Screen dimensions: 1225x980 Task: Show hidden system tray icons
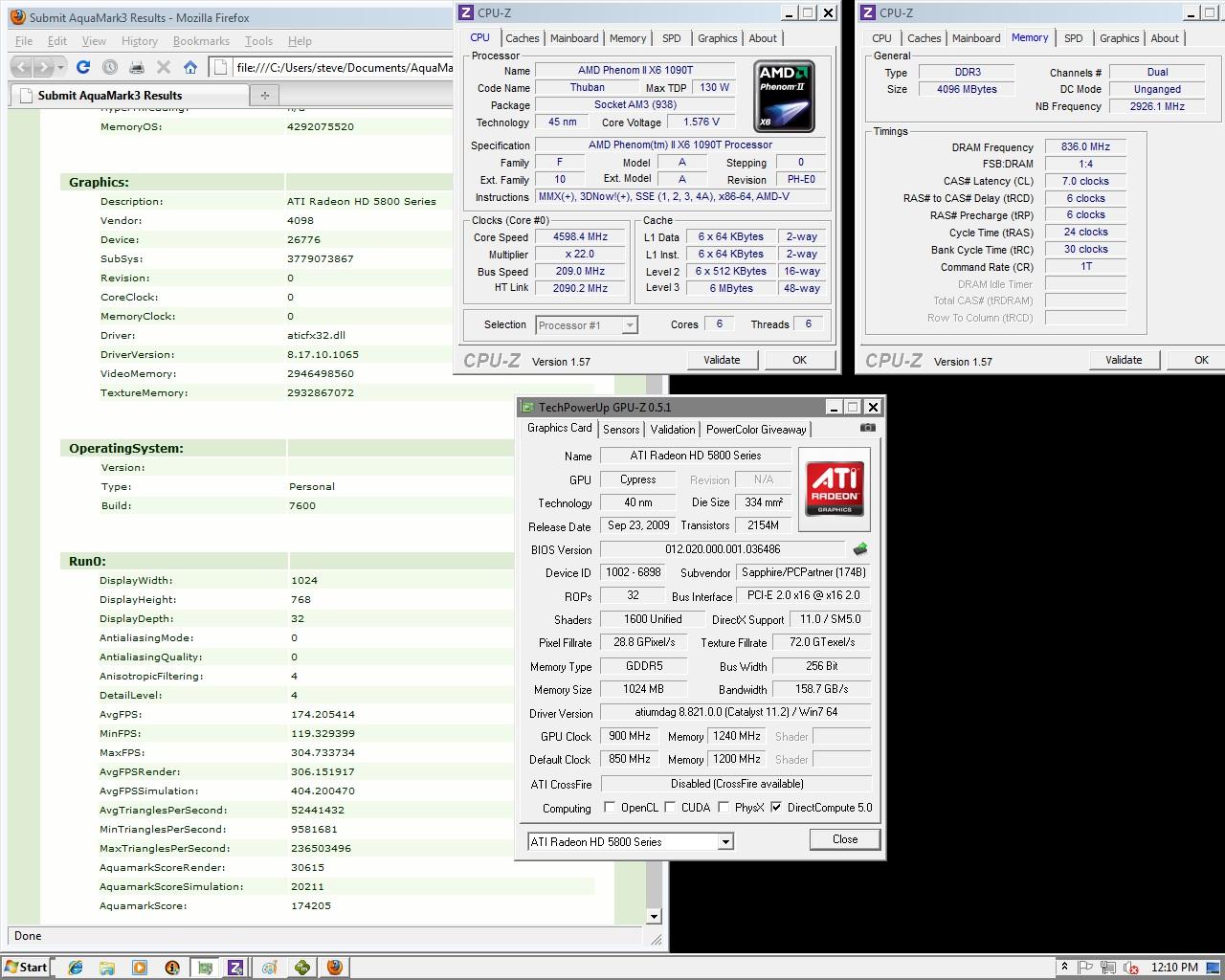pos(1064,968)
